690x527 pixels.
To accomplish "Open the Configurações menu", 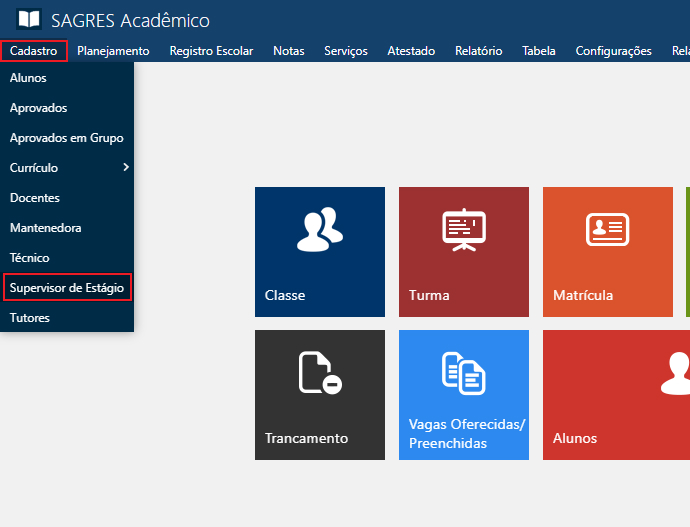I will (613, 51).
